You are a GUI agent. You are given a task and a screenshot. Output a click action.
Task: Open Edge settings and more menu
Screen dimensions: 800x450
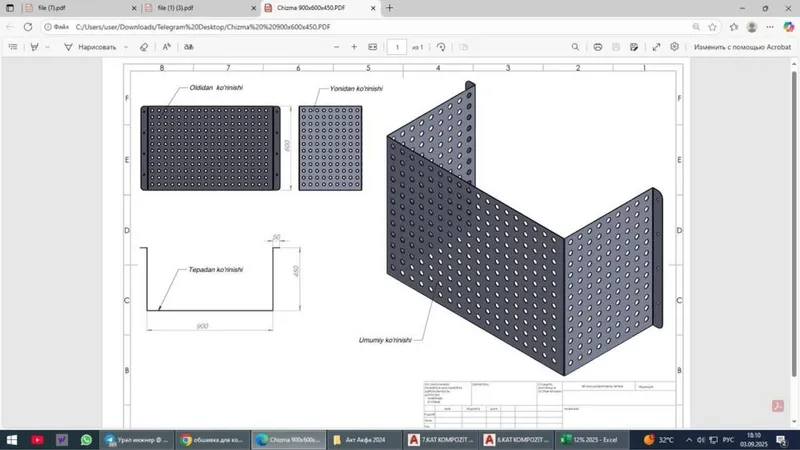pos(770,27)
